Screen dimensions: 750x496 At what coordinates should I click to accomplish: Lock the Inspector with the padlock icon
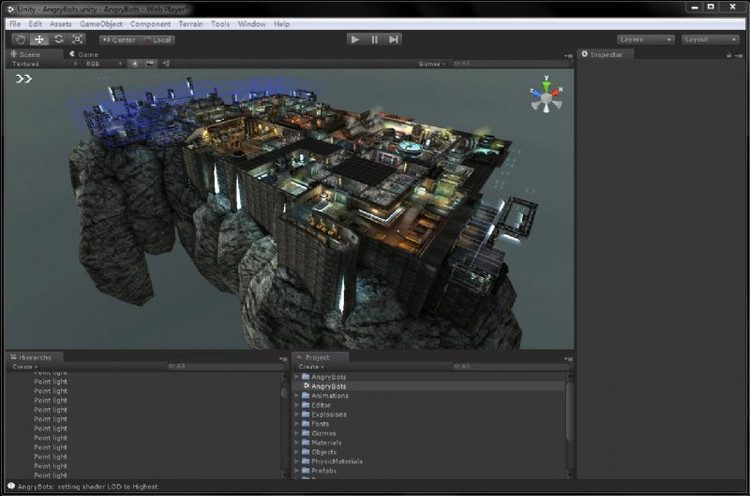(728, 55)
